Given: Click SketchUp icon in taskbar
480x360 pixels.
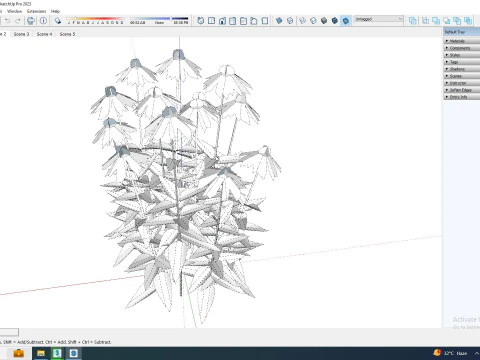Looking at the screenshot, I should pyautogui.click(x=74, y=353).
